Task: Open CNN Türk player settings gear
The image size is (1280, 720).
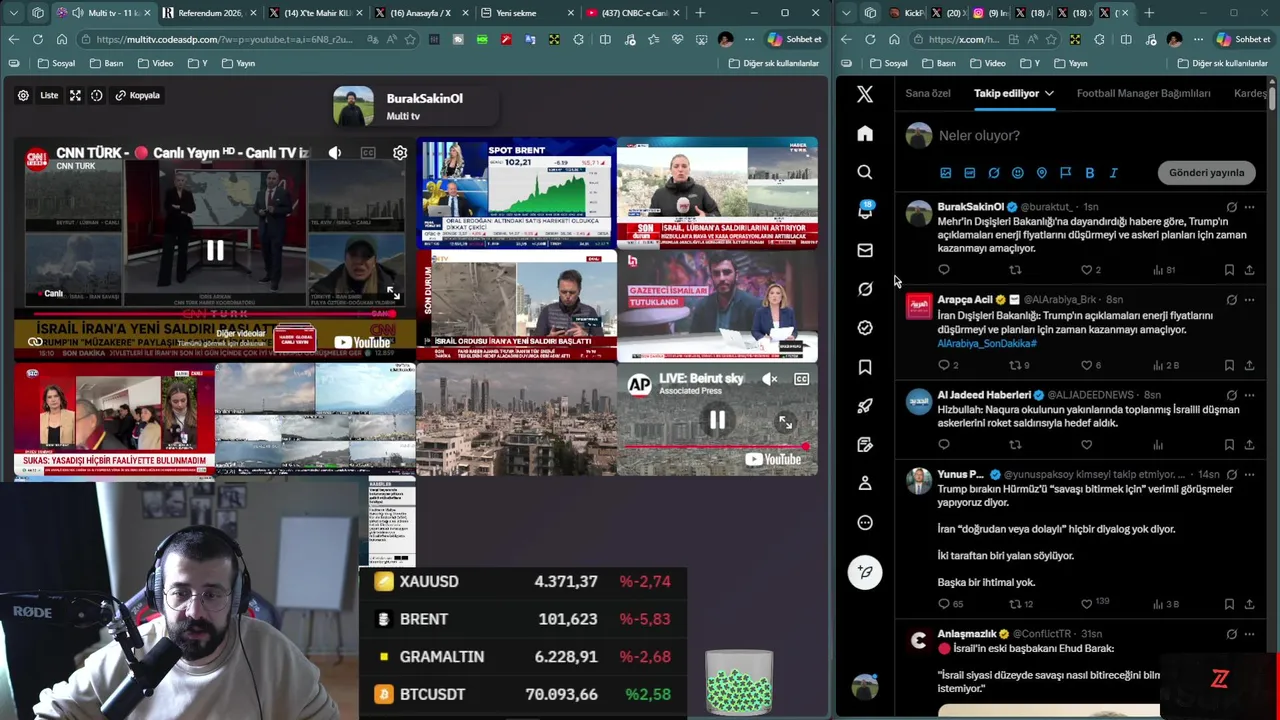Action: click(x=400, y=153)
